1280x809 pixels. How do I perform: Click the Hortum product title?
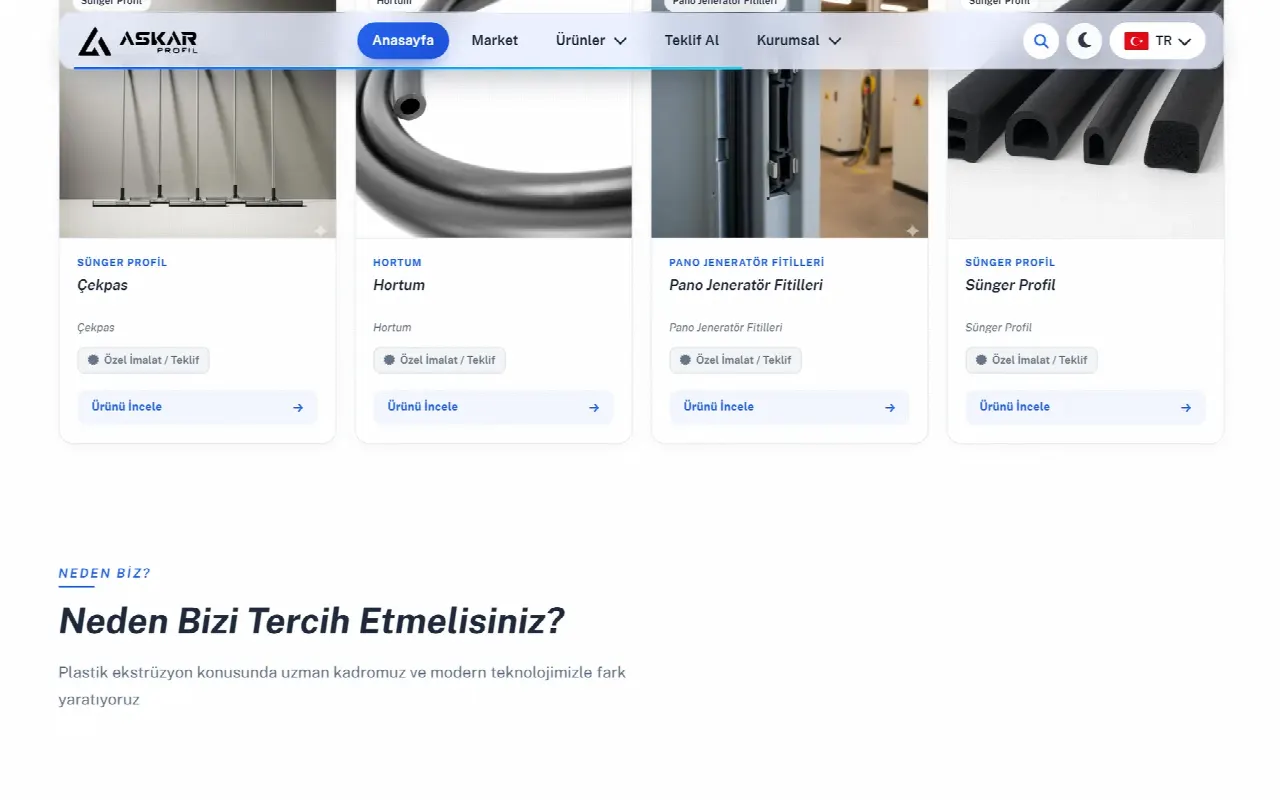pos(399,285)
